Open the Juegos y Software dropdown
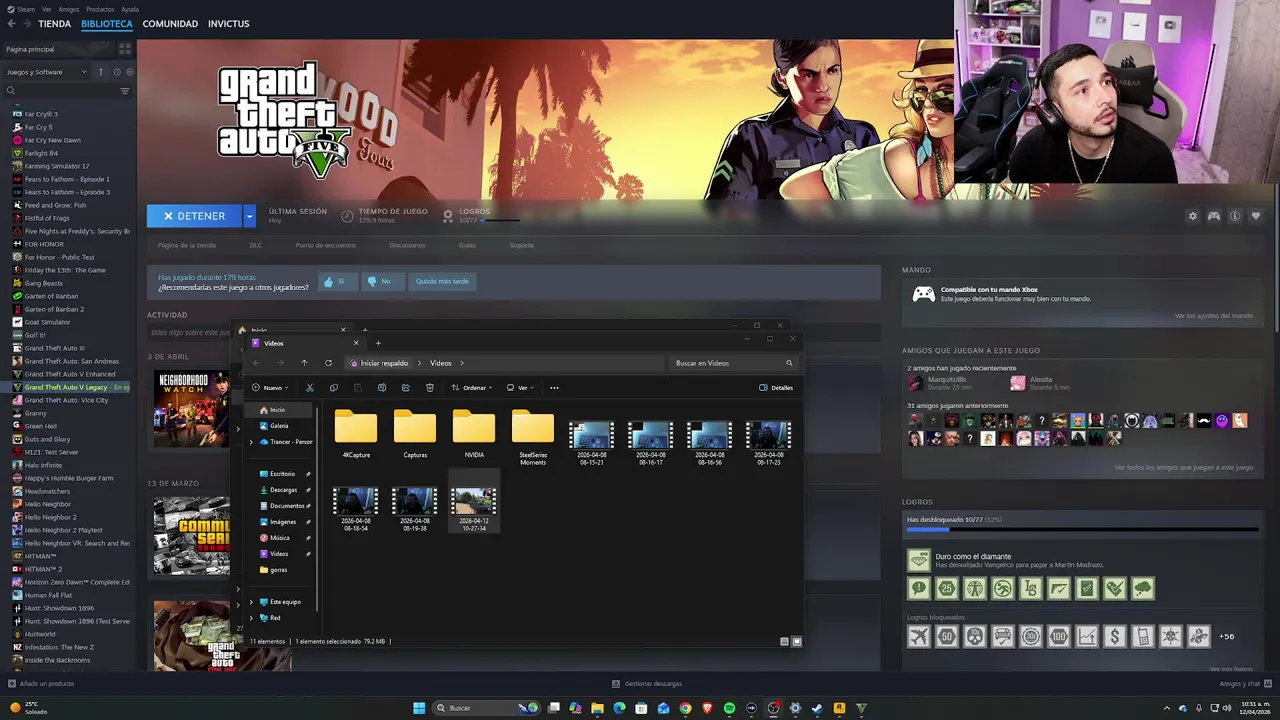The height and width of the screenshot is (720, 1280). 47,72
